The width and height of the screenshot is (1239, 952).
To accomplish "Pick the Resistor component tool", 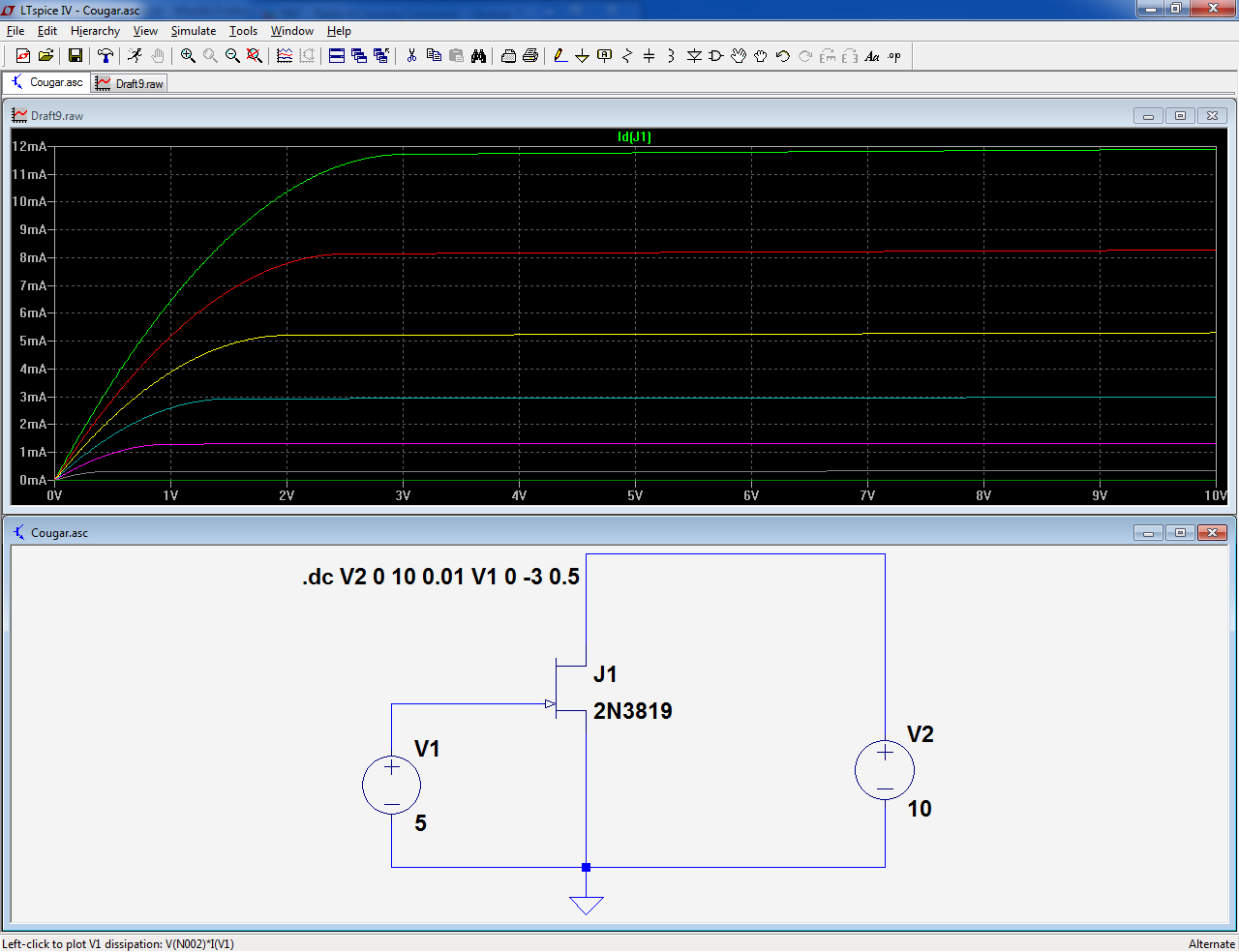I will click(626, 56).
